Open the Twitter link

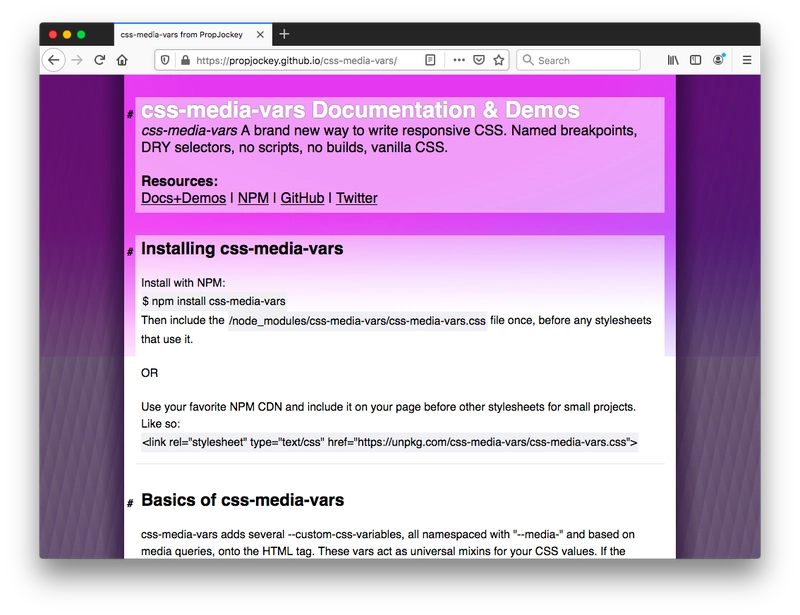[x=357, y=198]
